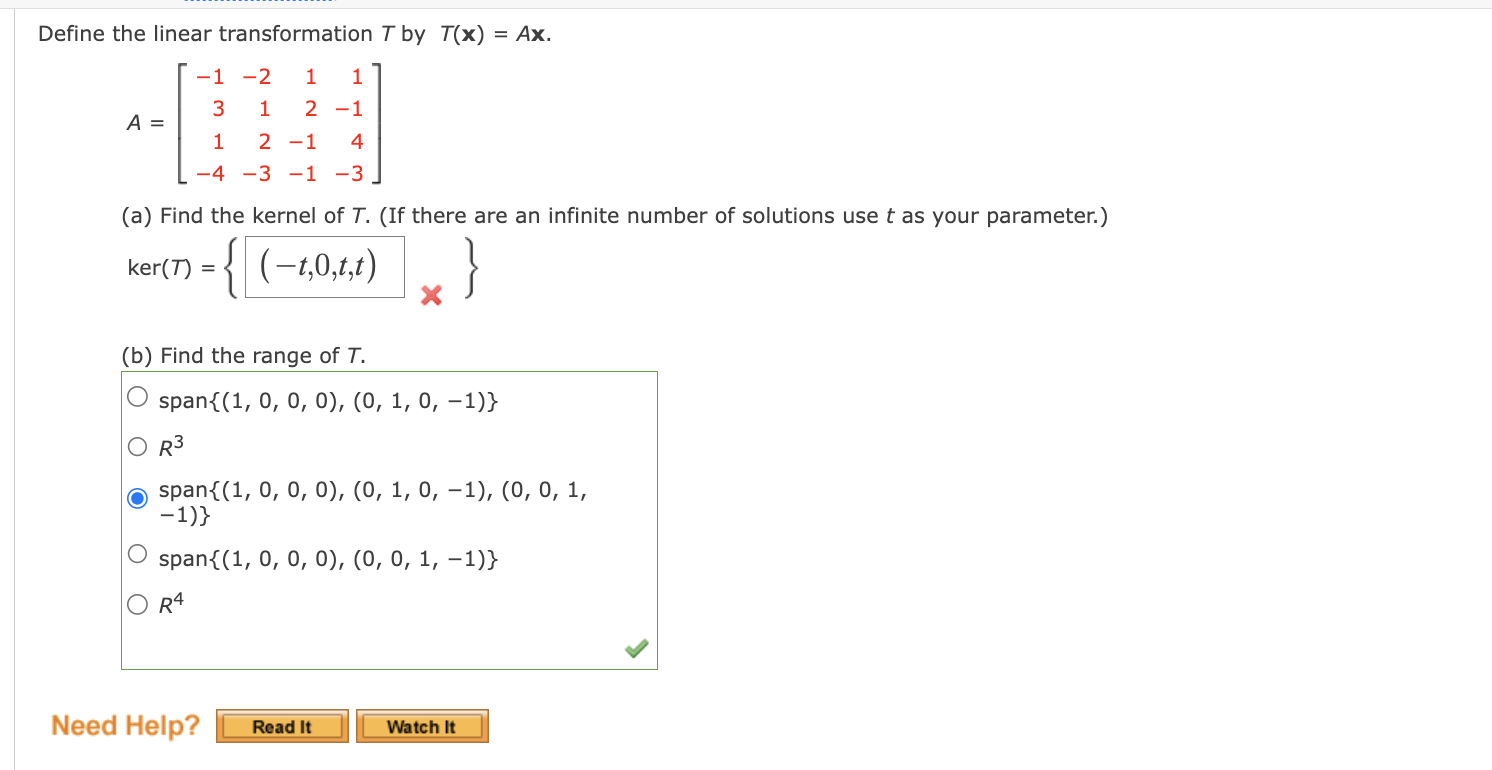Switch to part (b) answer area
The height and width of the screenshot is (770, 1492).
tap(390, 518)
